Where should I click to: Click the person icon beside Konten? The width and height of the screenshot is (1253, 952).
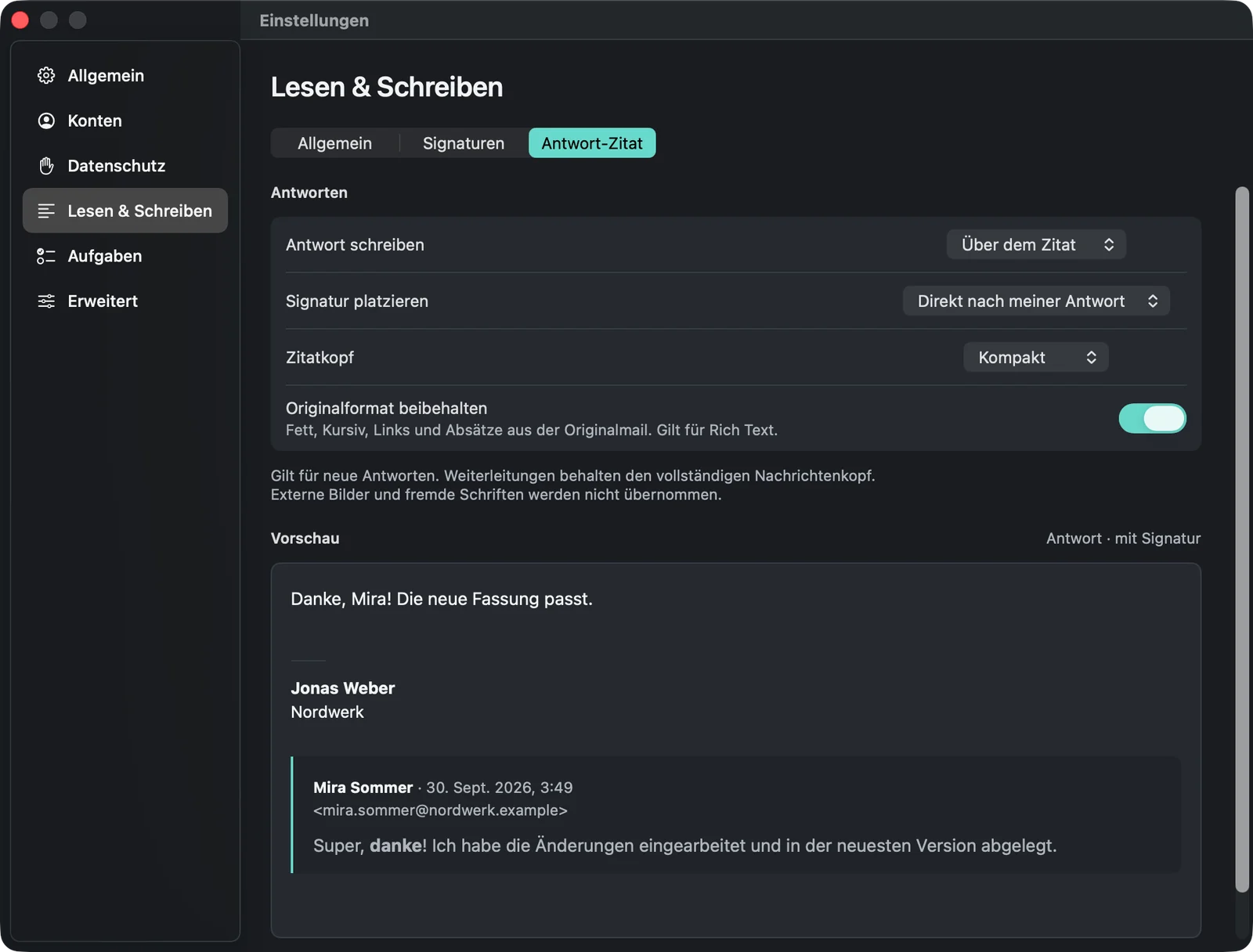coord(46,121)
